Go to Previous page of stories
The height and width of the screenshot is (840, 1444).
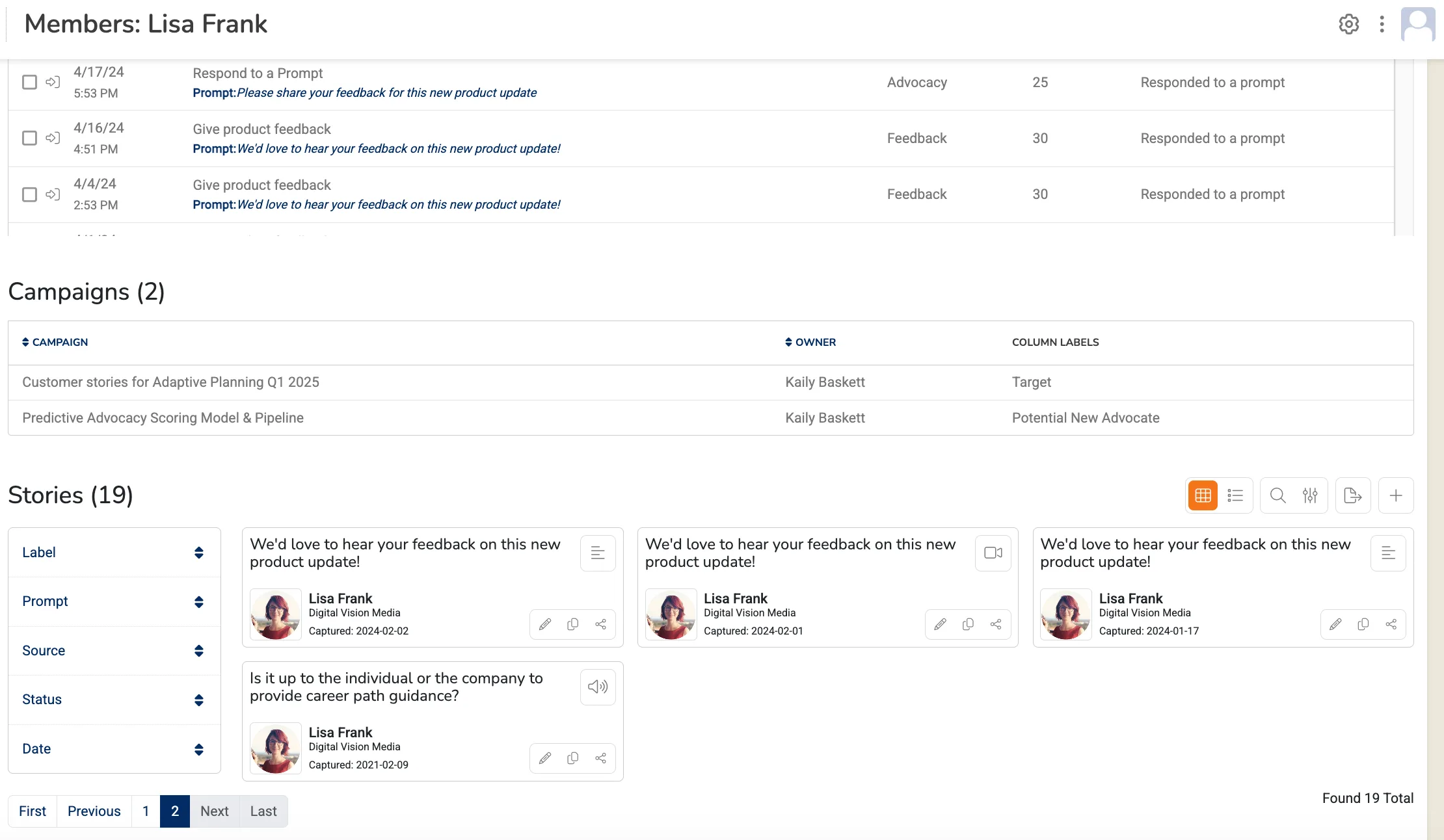(94, 811)
